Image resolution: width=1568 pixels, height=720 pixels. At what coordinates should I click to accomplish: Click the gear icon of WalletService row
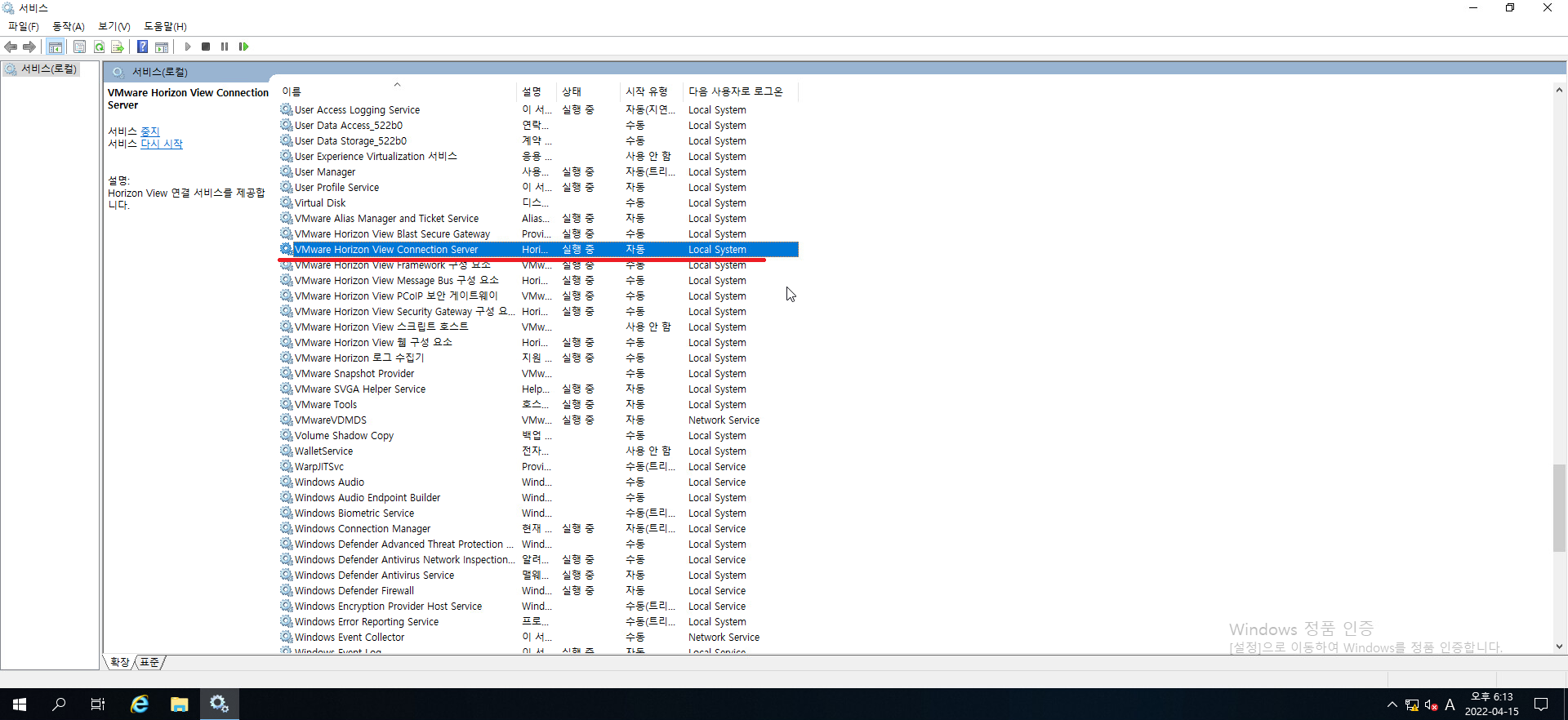point(287,451)
